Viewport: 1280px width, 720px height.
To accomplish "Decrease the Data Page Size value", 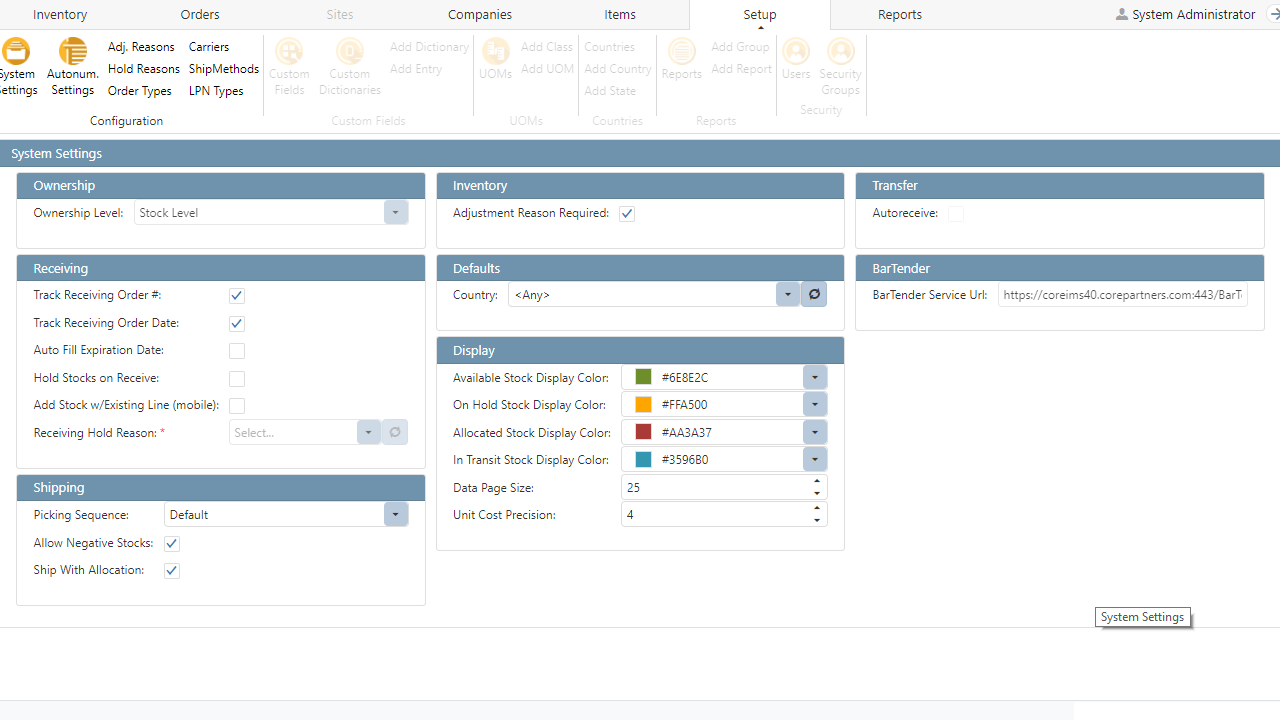I will (817, 494).
